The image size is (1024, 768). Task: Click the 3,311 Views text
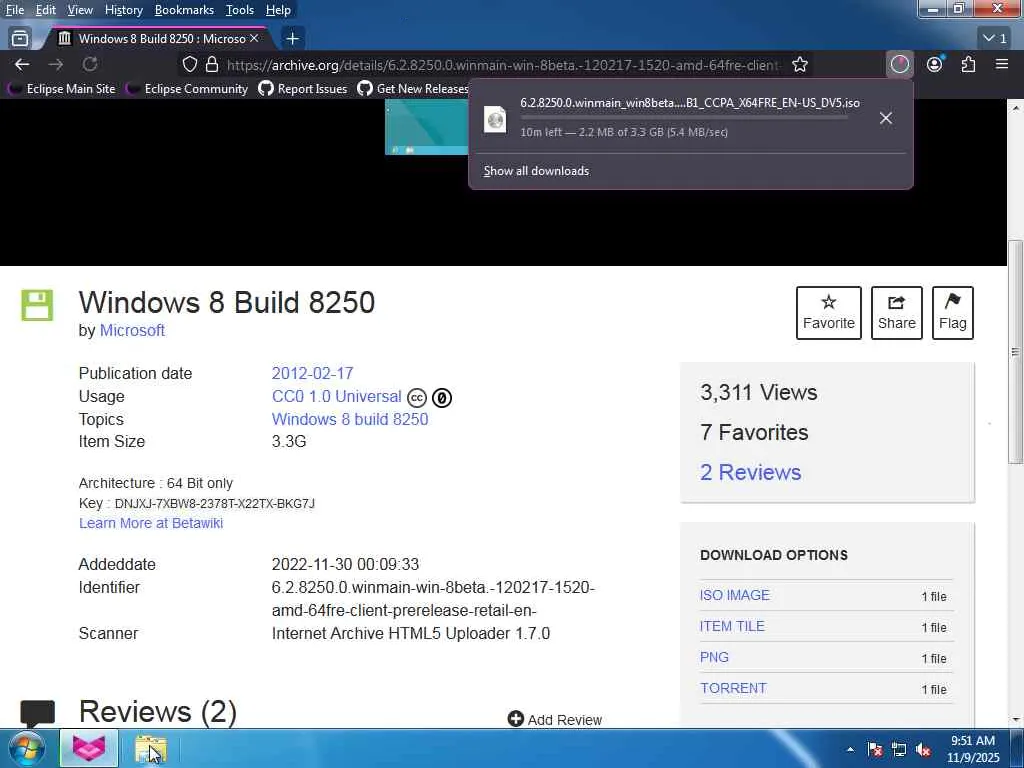[759, 392]
